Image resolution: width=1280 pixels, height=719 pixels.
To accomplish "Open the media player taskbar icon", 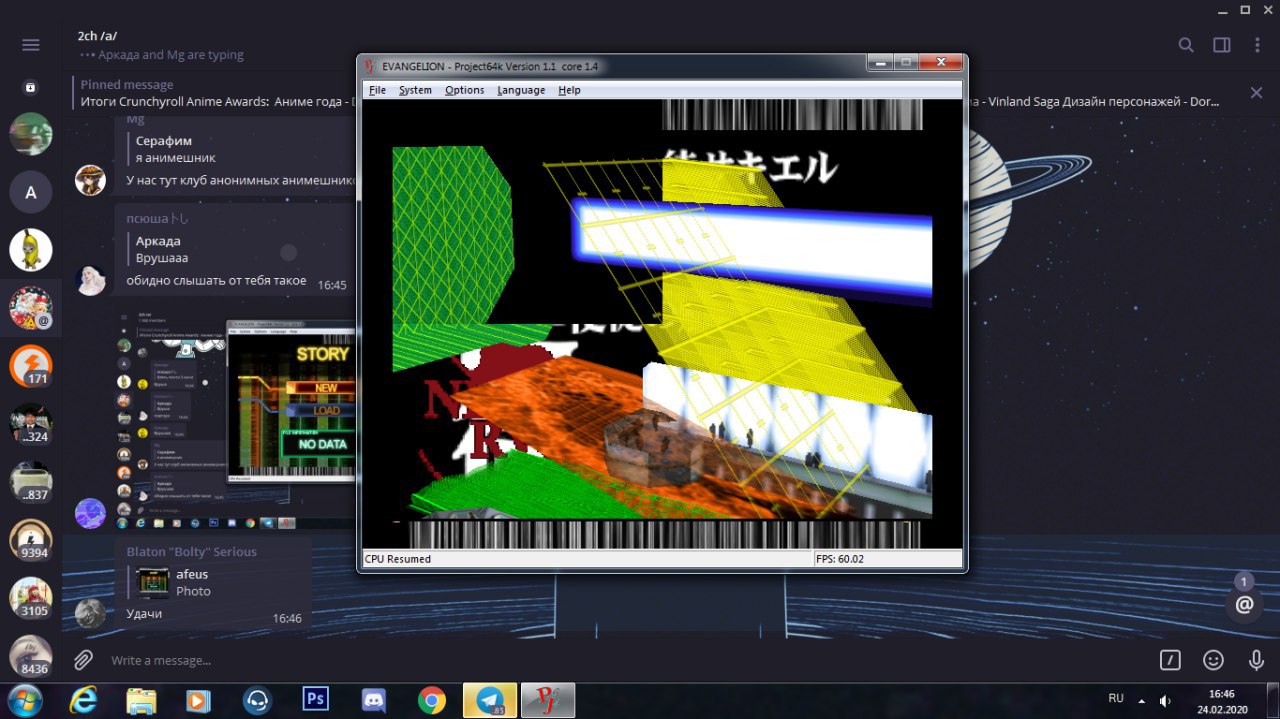I will point(198,700).
